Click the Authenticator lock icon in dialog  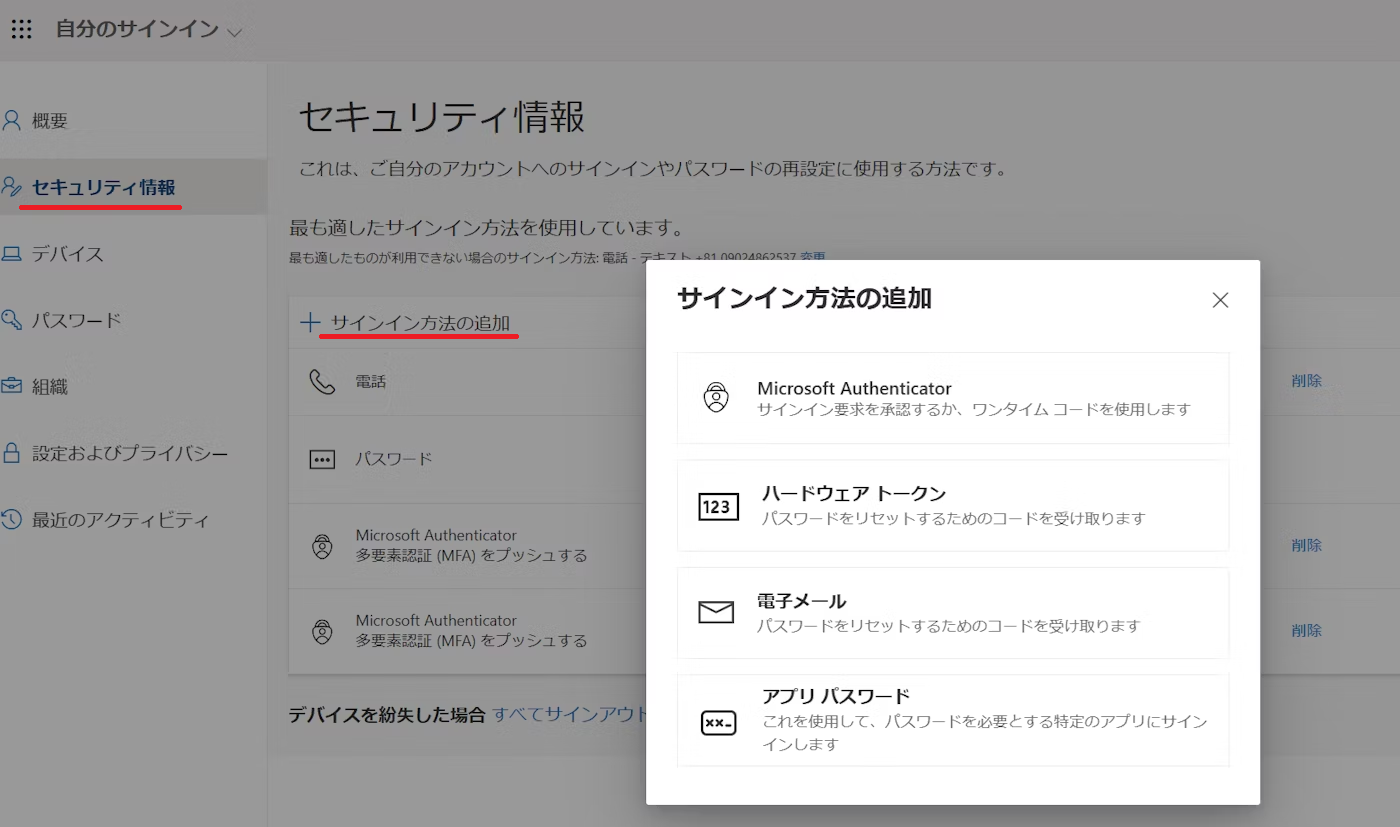point(715,398)
